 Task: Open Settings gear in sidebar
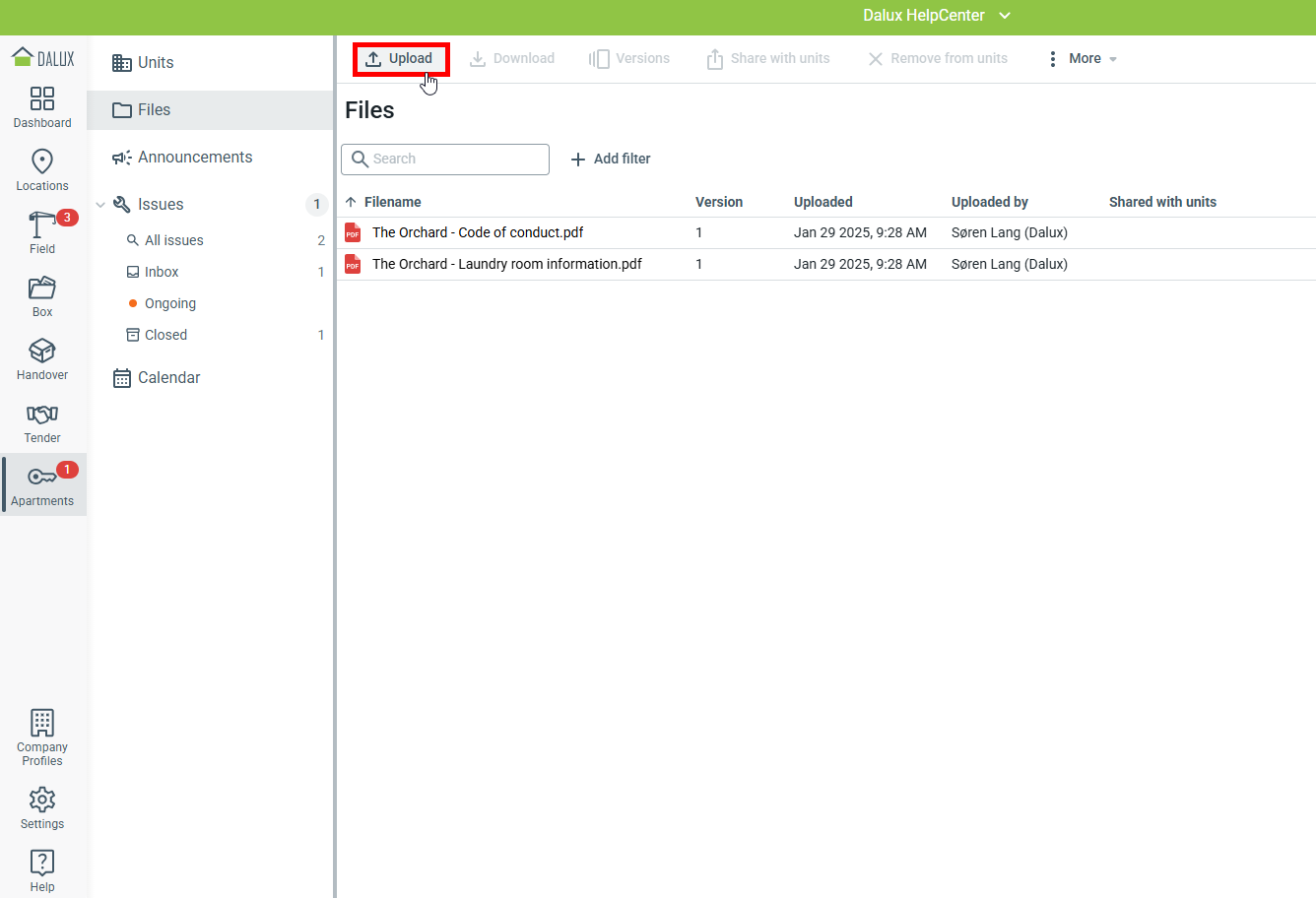[x=42, y=800]
